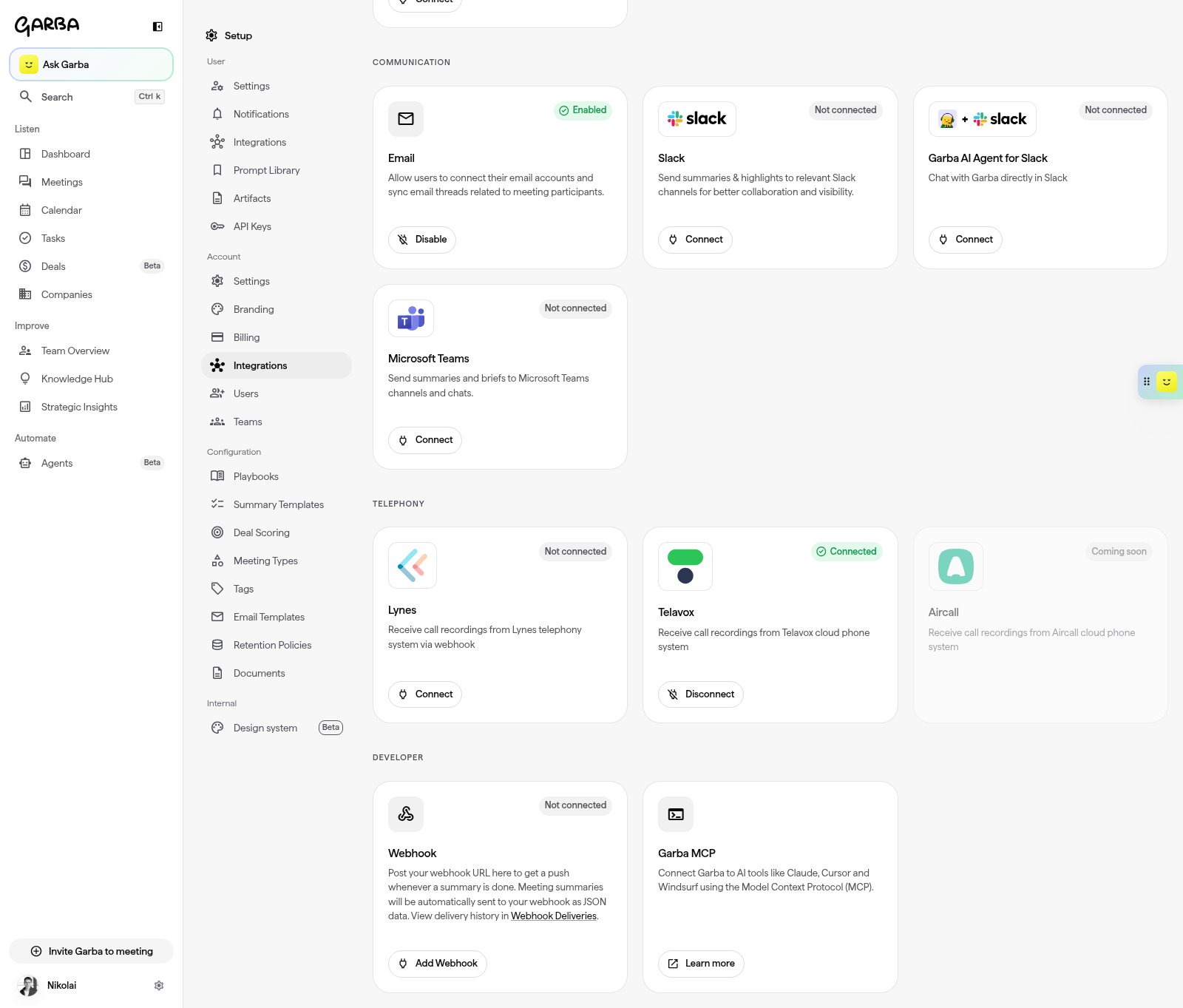Disconnect Telavox integration
1183x1008 pixels.
(x=701, y=694)
